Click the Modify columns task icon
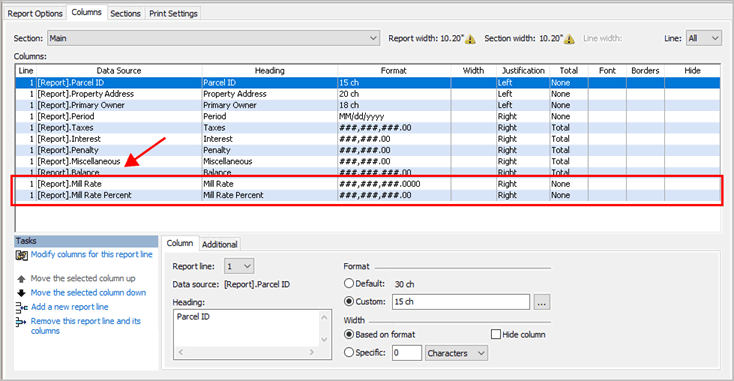Viewport: 734px width, 381px height. [22, 255]
